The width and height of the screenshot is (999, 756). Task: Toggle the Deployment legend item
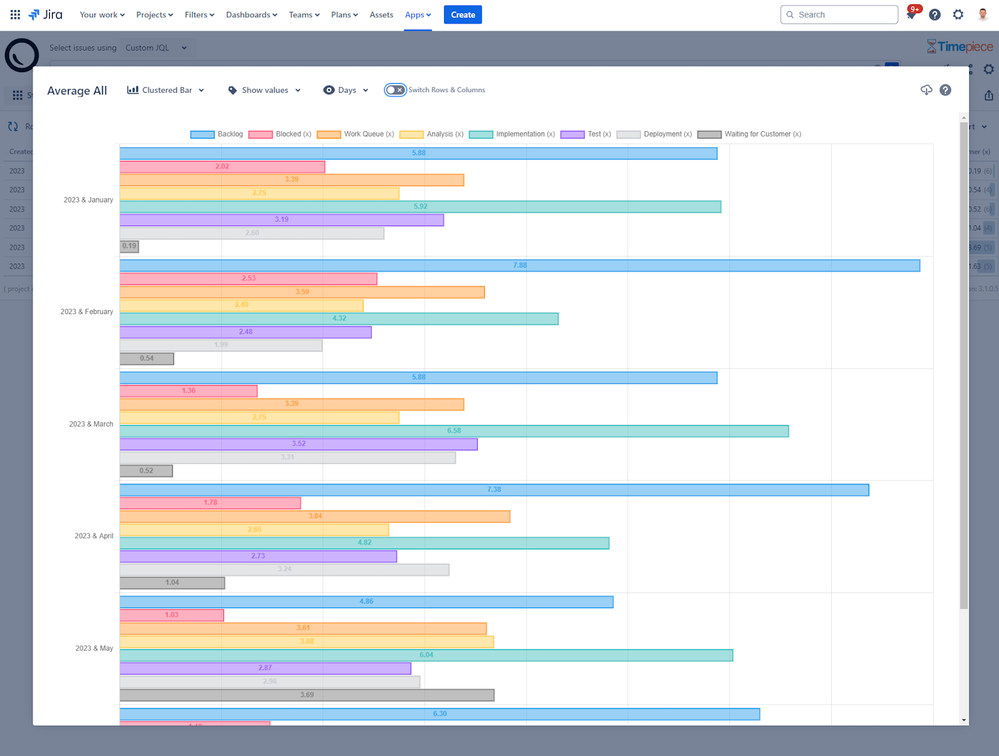(x=654, y=134)
